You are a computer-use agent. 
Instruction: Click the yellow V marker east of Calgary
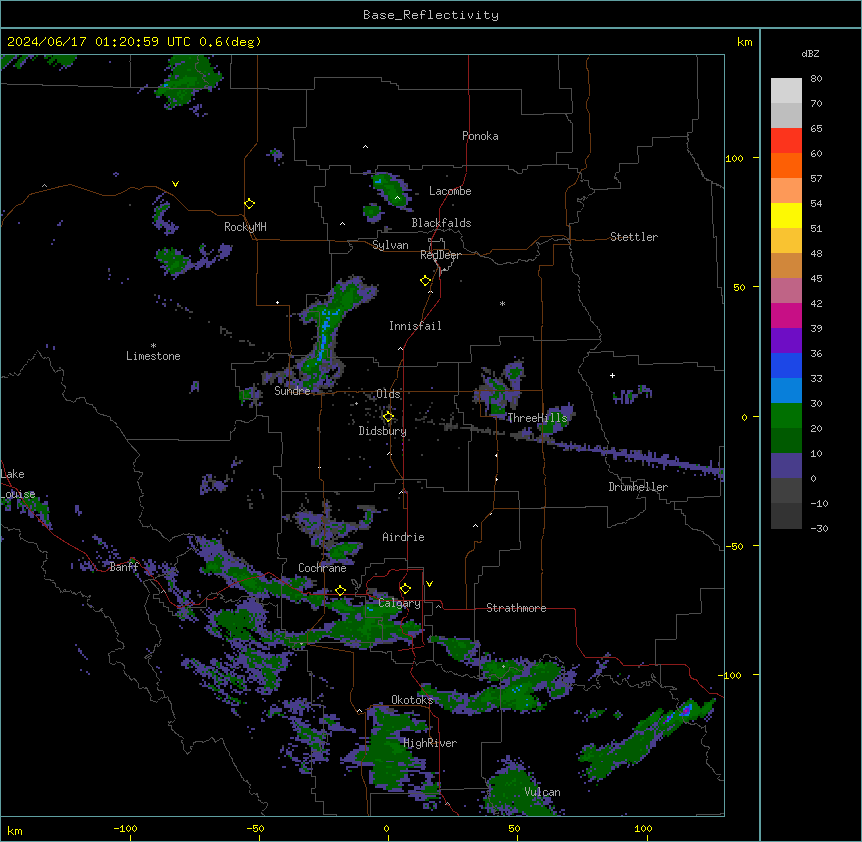click(x=429, y=584)
